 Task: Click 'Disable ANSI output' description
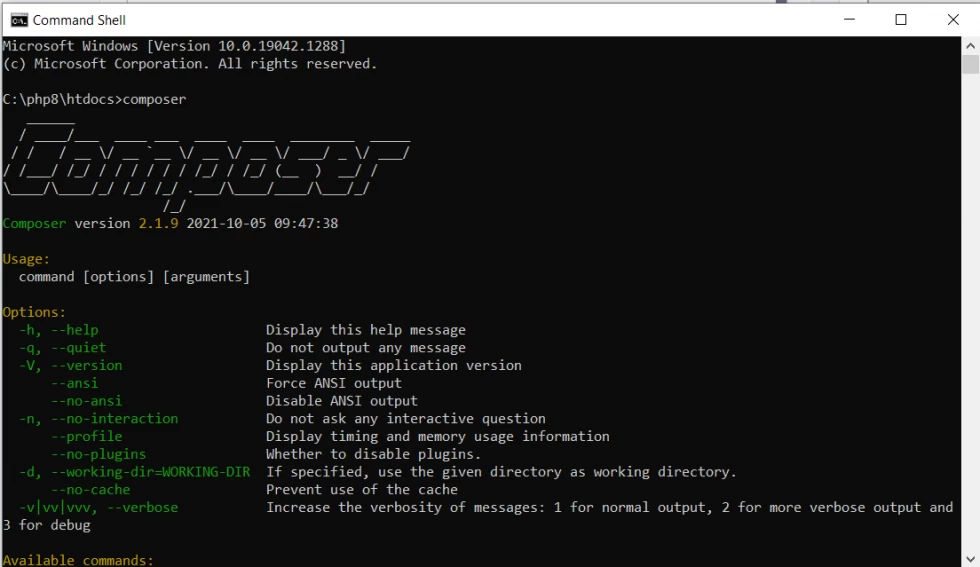click(x=342, y=401)
